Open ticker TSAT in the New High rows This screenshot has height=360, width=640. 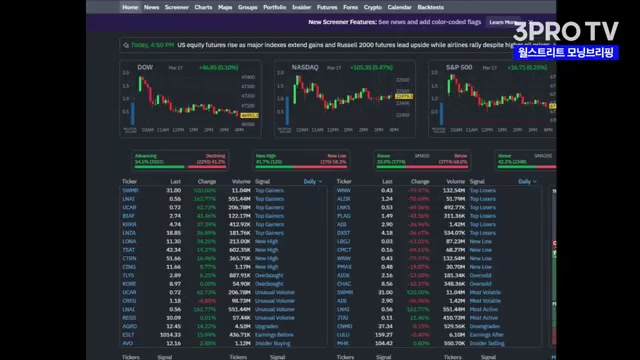point(129,250)
